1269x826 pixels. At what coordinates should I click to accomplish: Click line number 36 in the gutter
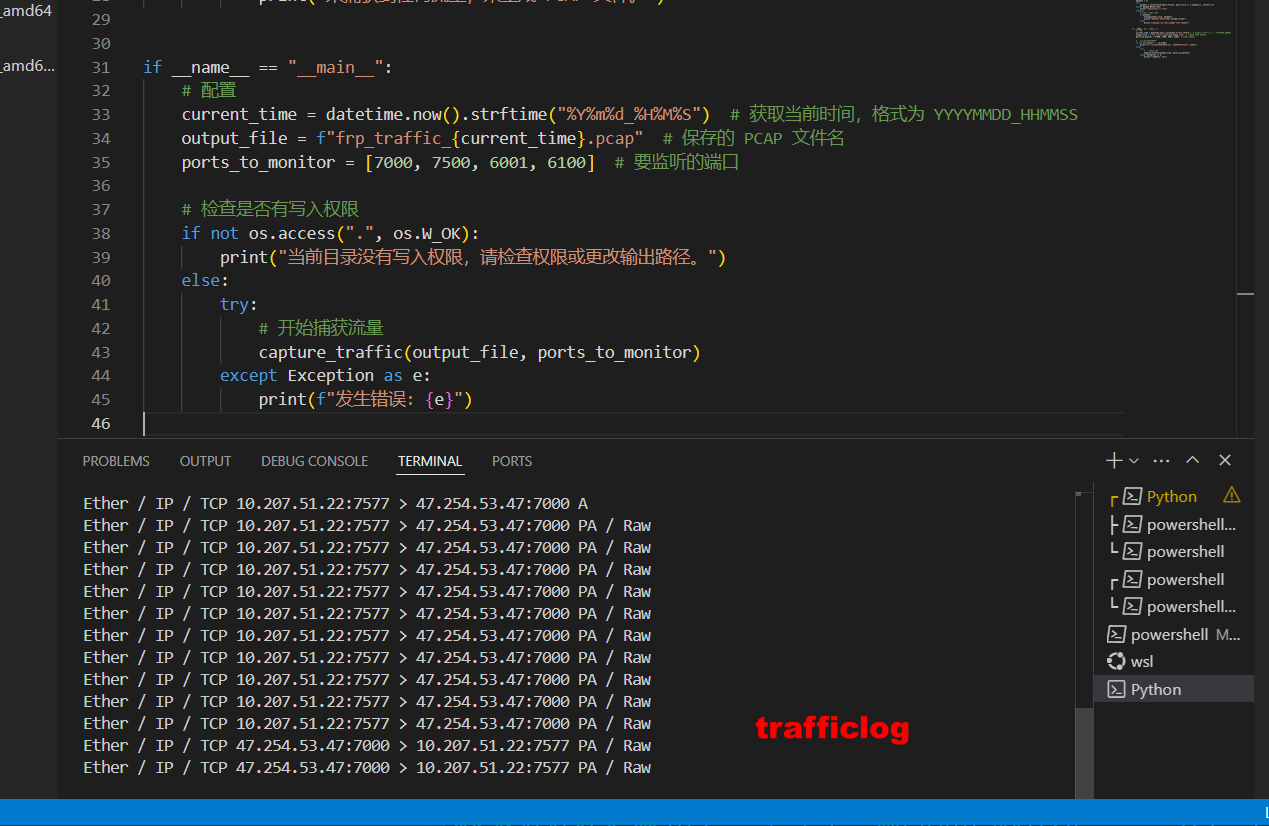pos(100,185)
